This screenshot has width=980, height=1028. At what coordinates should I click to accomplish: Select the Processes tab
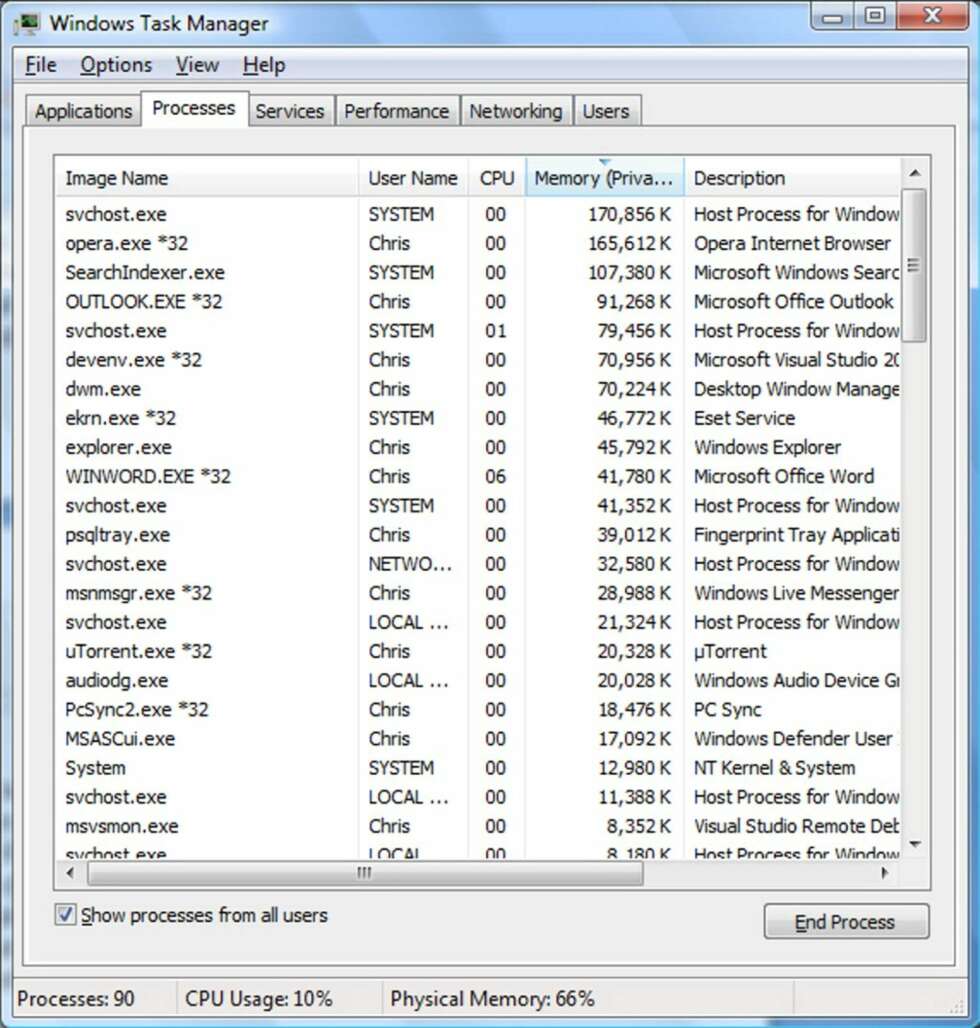pyautogui.click(x=194, y=108)
